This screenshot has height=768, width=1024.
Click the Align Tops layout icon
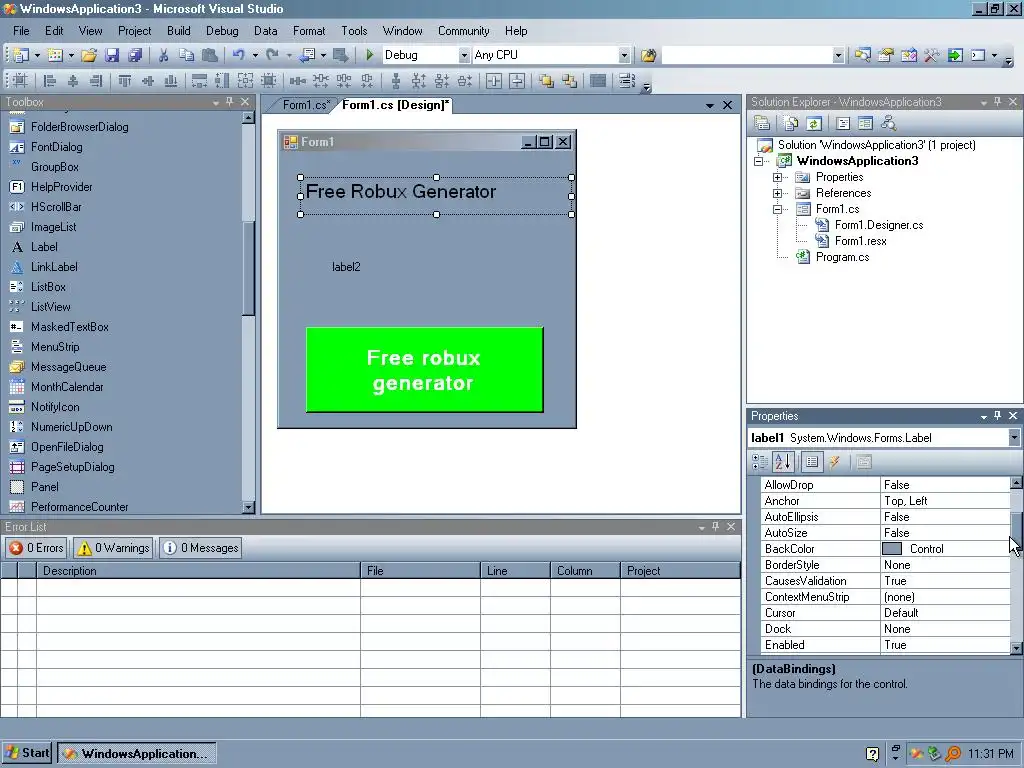click(x=125, y=81)
